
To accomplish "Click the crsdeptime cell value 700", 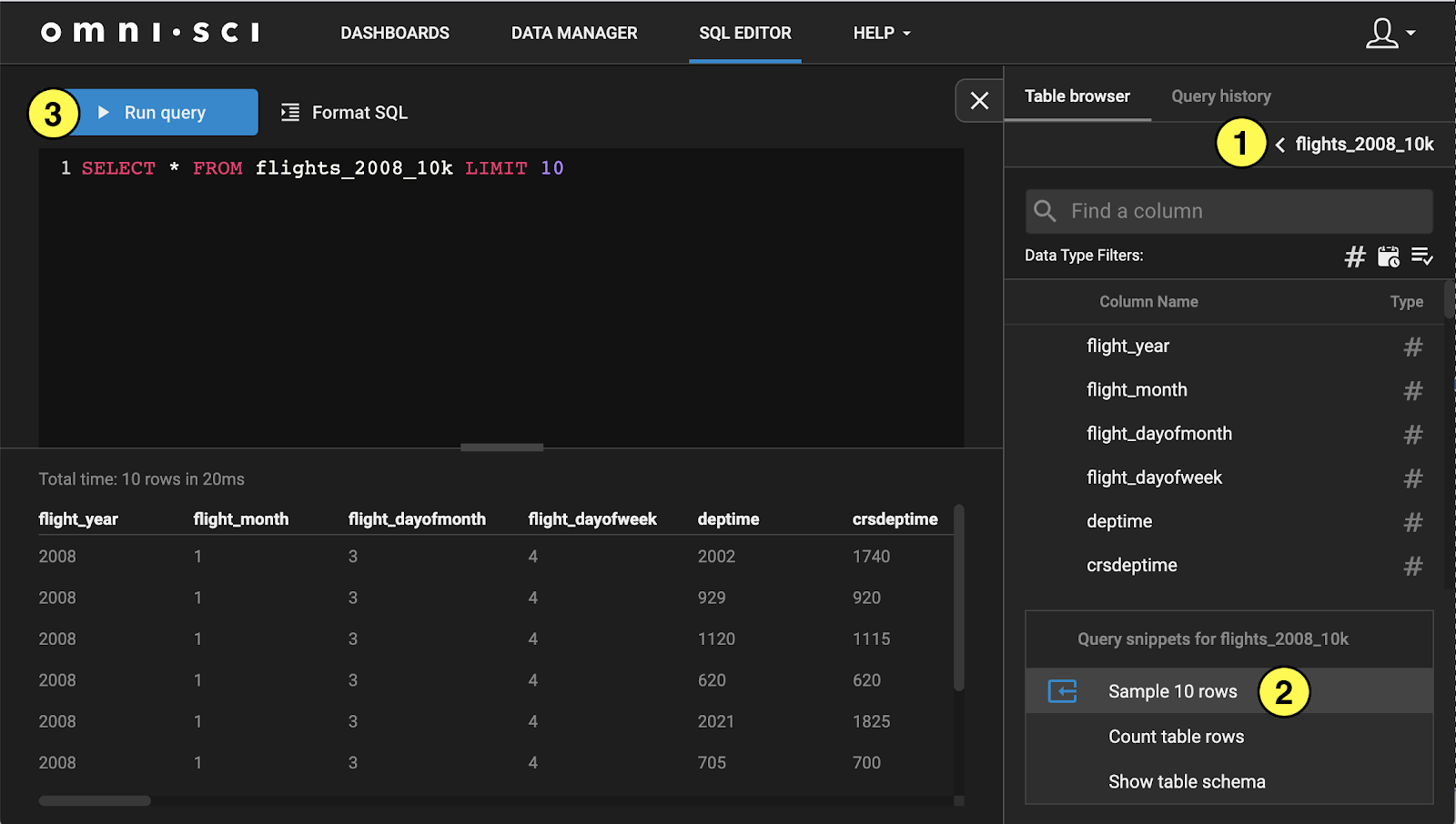I will click(x=866, y=762).
